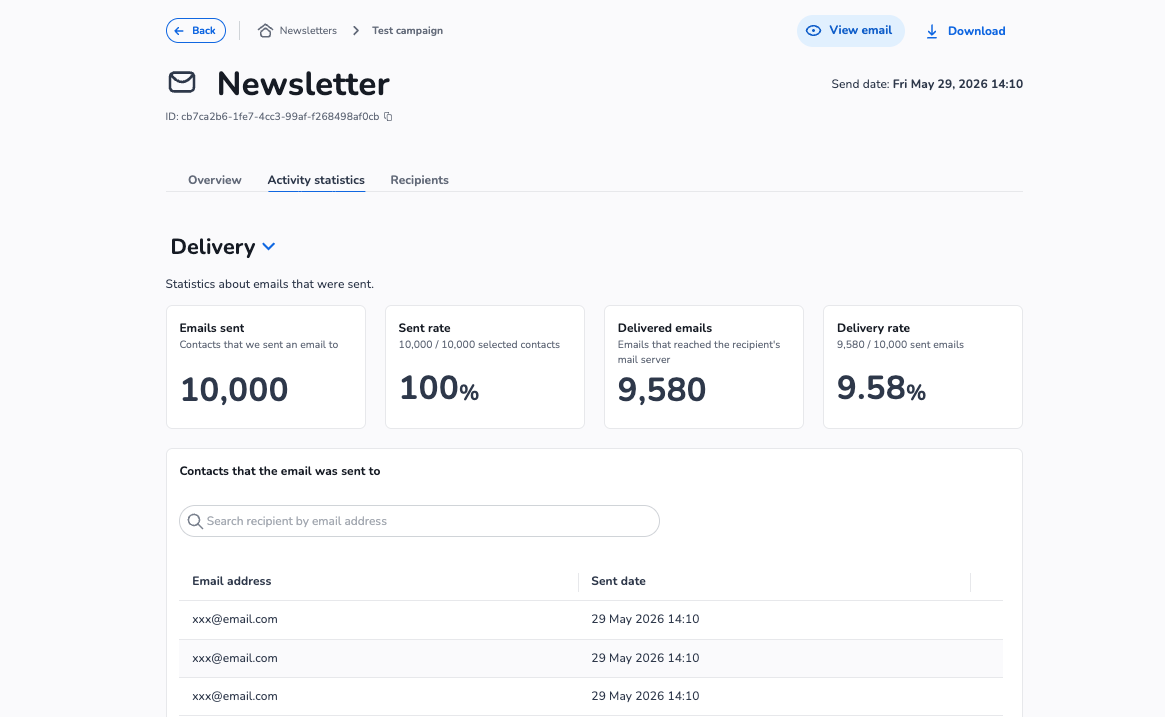Image resolution: width=1165 pixels, height=717 pixels.
Task: Go Back using the Back button
Action: coord(195,30)
